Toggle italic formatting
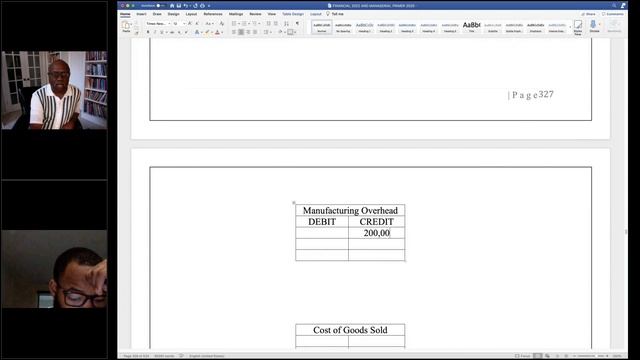Viewport: 640px width, 360px height. point(155,32)
